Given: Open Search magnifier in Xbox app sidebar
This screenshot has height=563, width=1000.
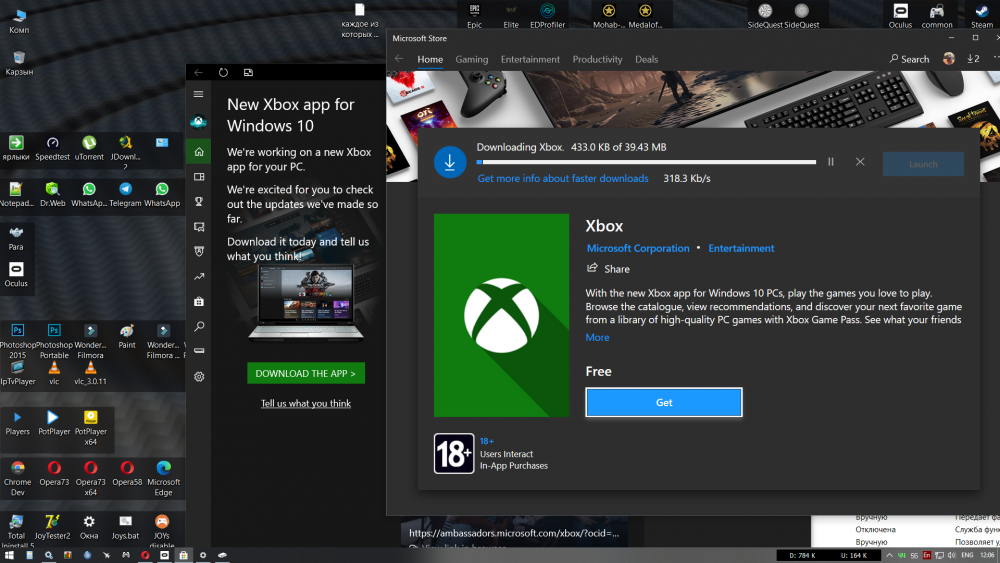Looking at the screenshot, I should pos(199,326).
